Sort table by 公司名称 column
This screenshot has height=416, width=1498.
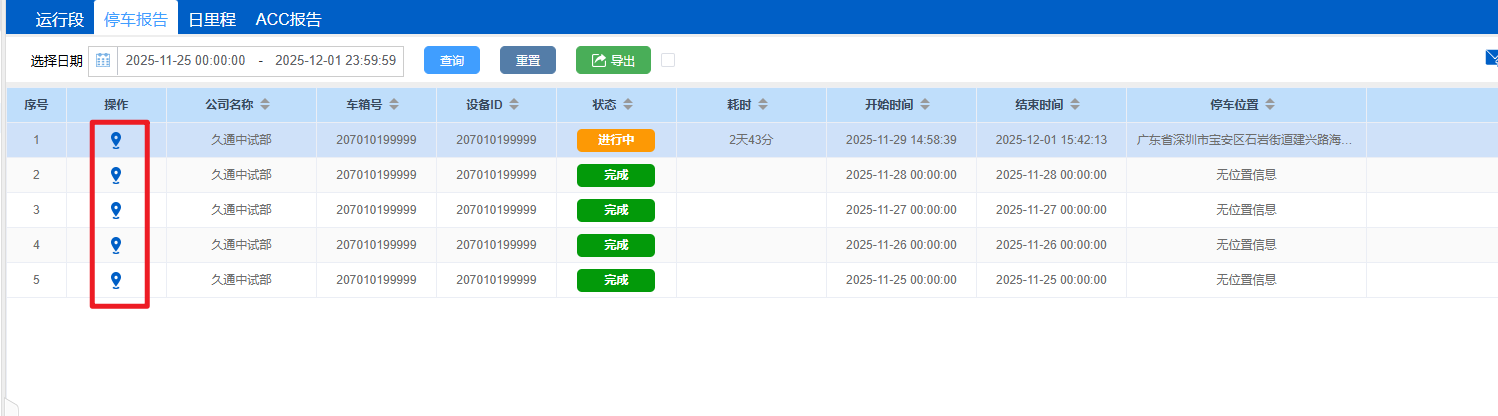pyautogui.click(x=265, y=105)
